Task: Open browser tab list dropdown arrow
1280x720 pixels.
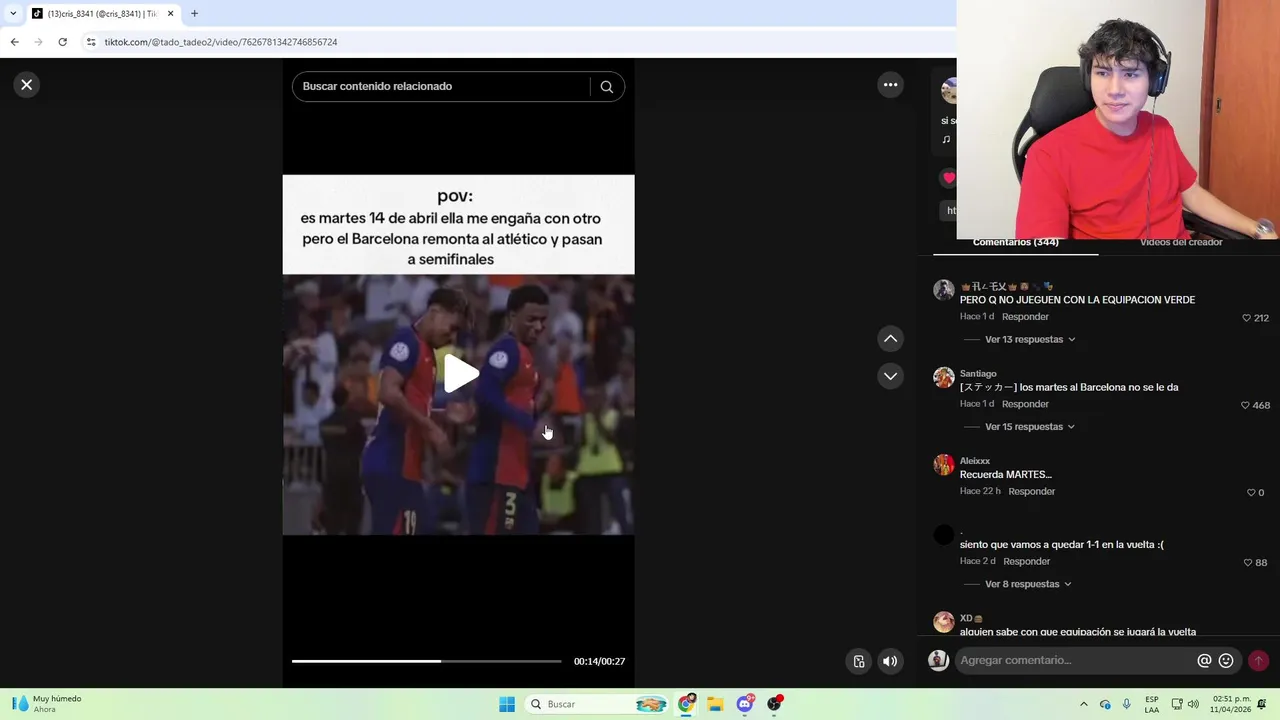Action: 13,14
